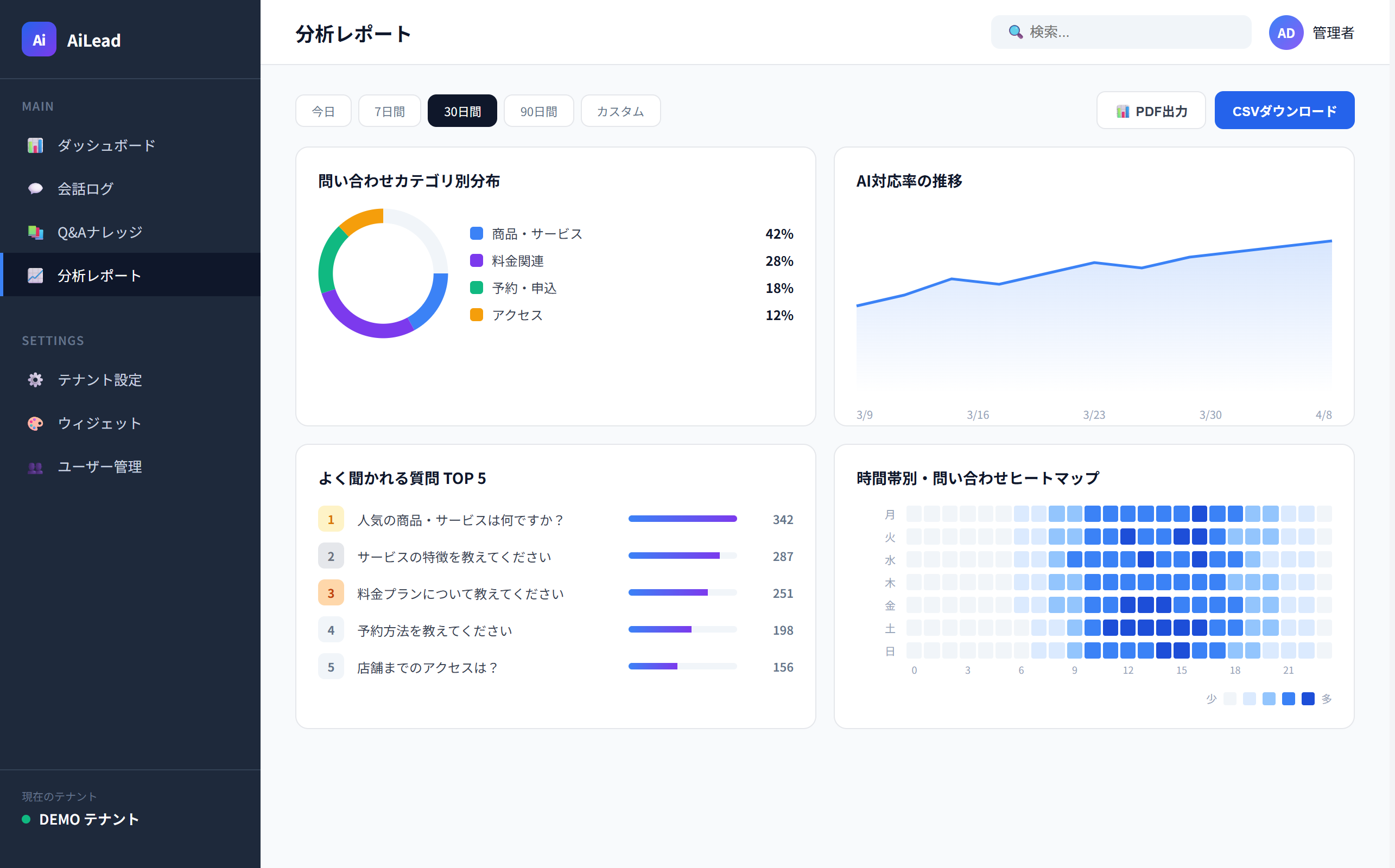Click the Q&A knowledge books icon
1395x868 pixels.
click(x=35, y=232)
